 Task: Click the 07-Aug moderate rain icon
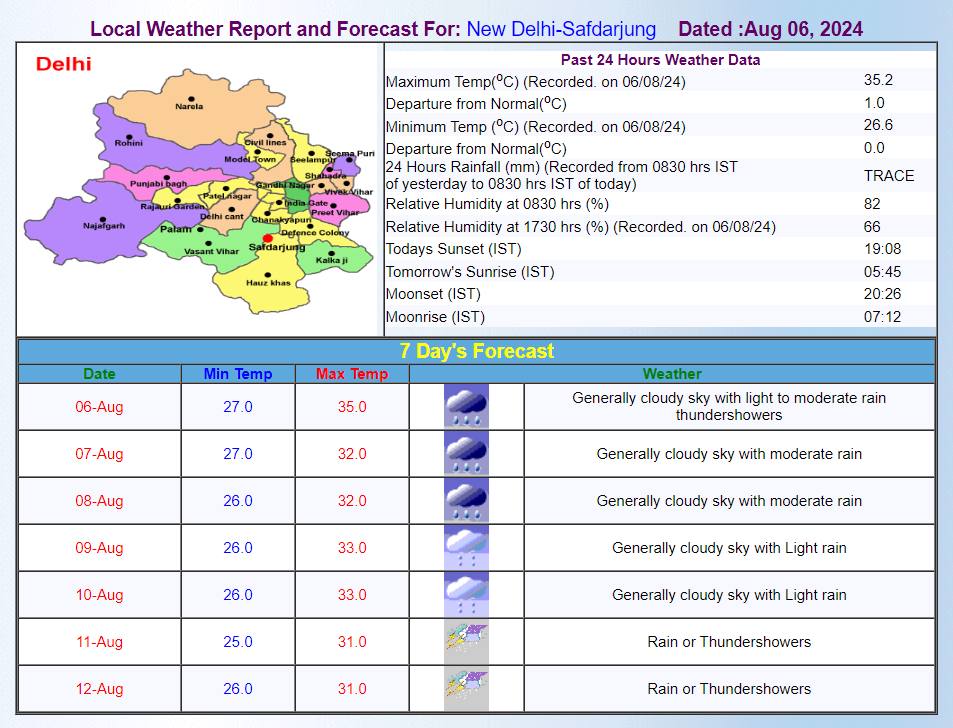[466, 454]
